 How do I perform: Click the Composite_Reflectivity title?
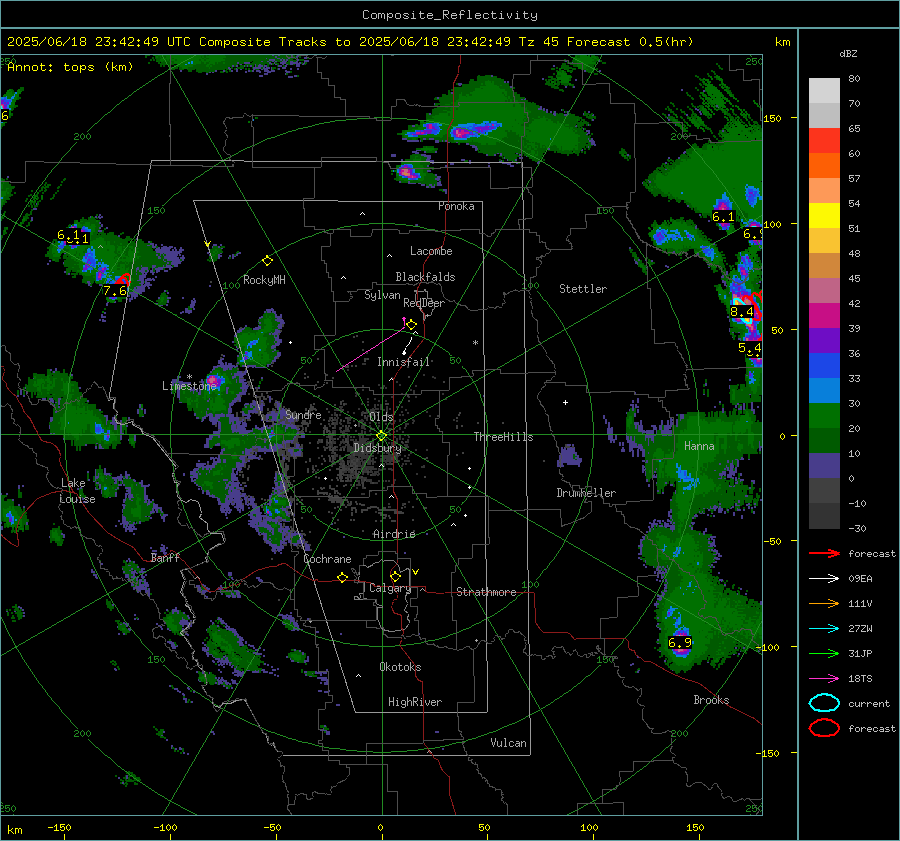(x=449, y=15)
